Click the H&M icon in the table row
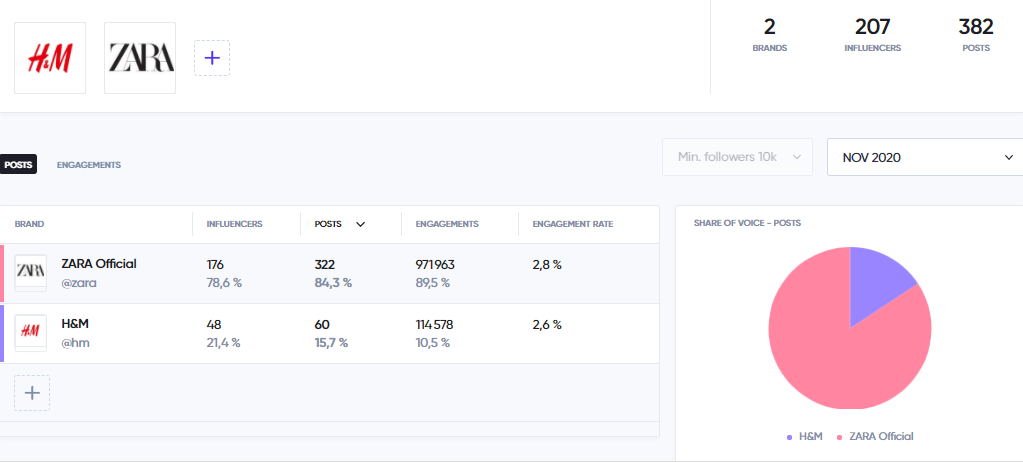Viewport: 1023px width, 462px height. (31, 333)
